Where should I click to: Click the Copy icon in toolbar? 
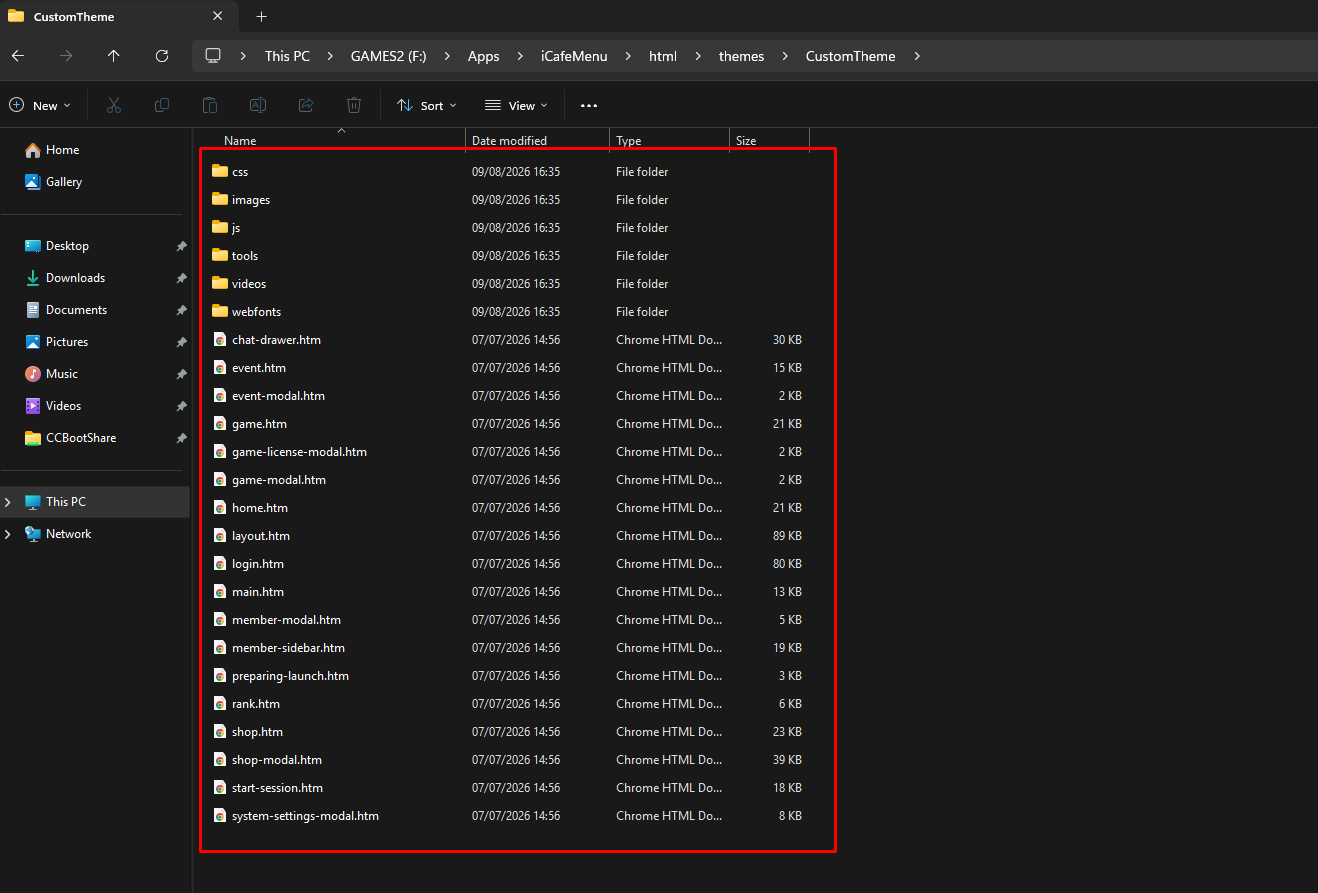pos(161,105)
